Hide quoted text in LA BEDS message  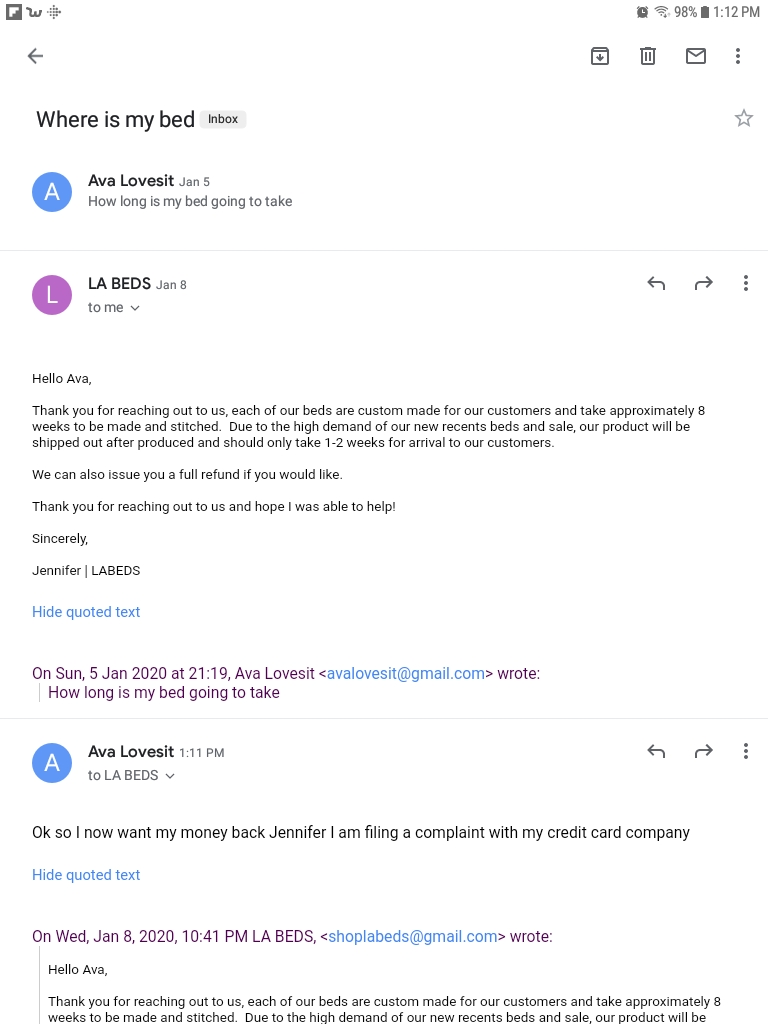pyautogui.click(x=86, y=612)
